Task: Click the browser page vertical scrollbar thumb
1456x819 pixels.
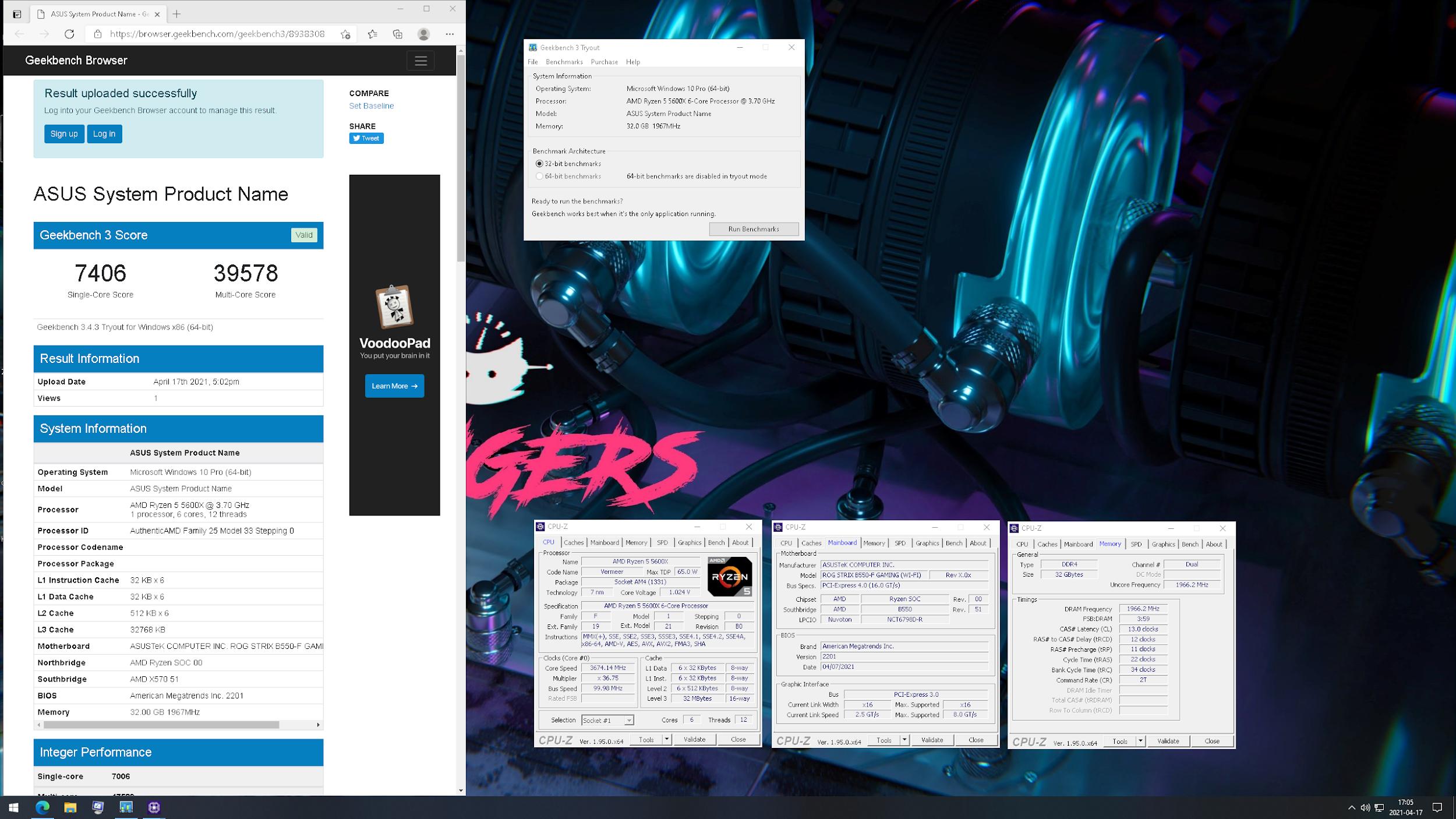Action: (461, 158)
